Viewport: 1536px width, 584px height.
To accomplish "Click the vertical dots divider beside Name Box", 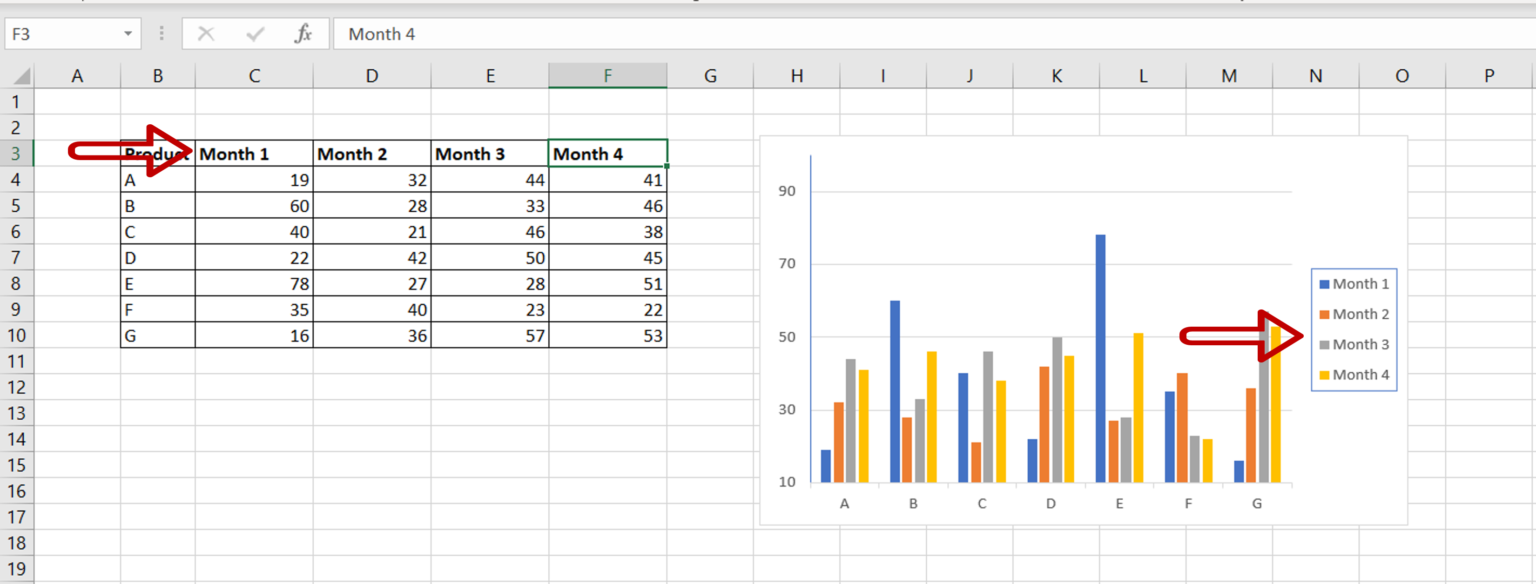I will [160, 33].
